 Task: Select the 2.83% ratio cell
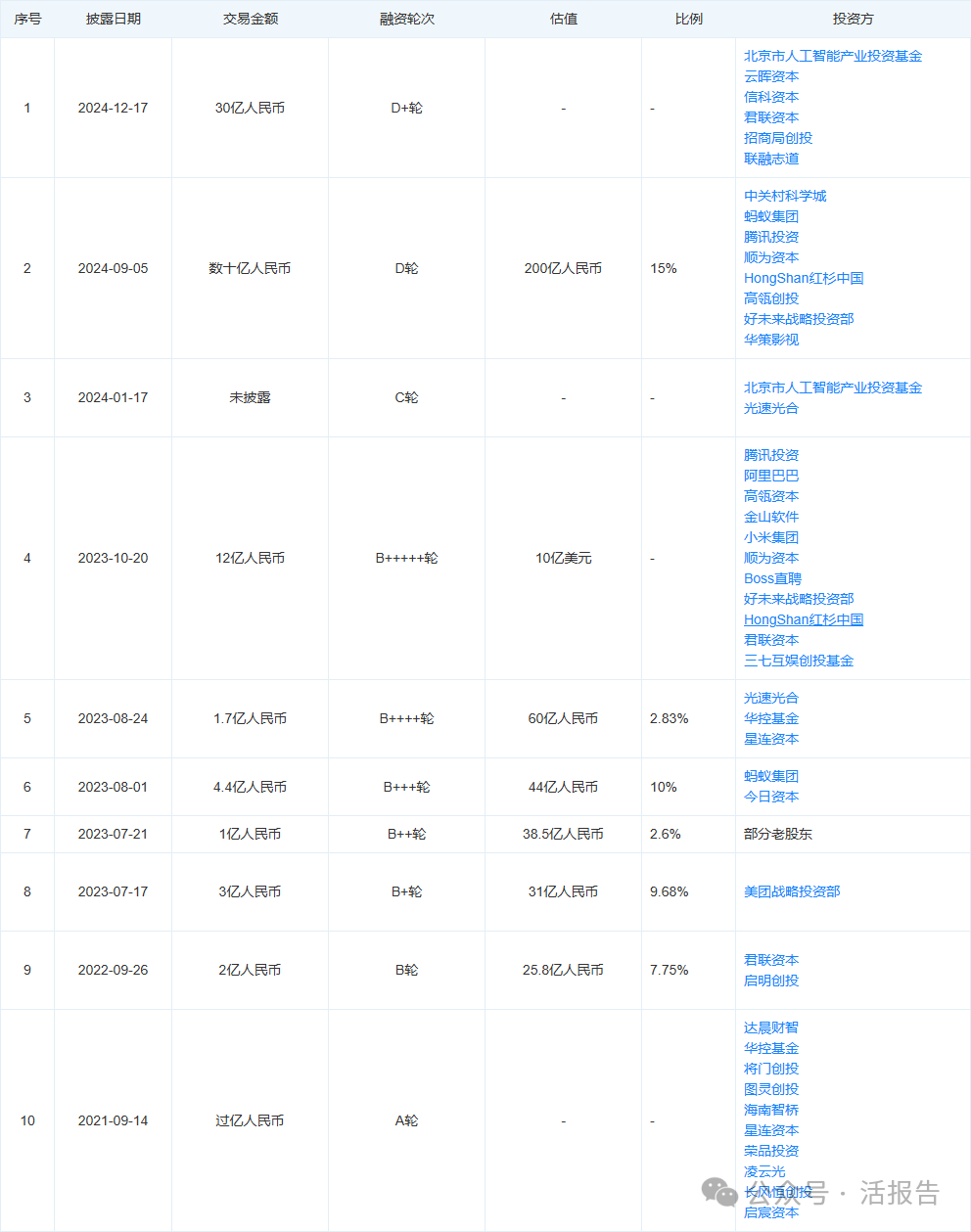point(670,718)
